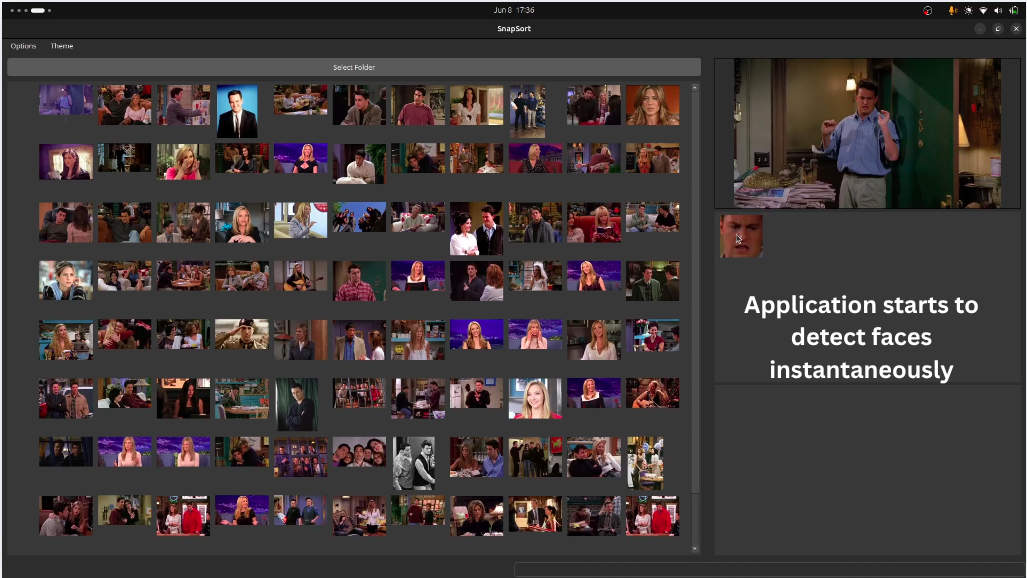Screen dimensions: 1027x578
Task: Select man in dark shirt facing red-haired woman
Action: [477, 281]
